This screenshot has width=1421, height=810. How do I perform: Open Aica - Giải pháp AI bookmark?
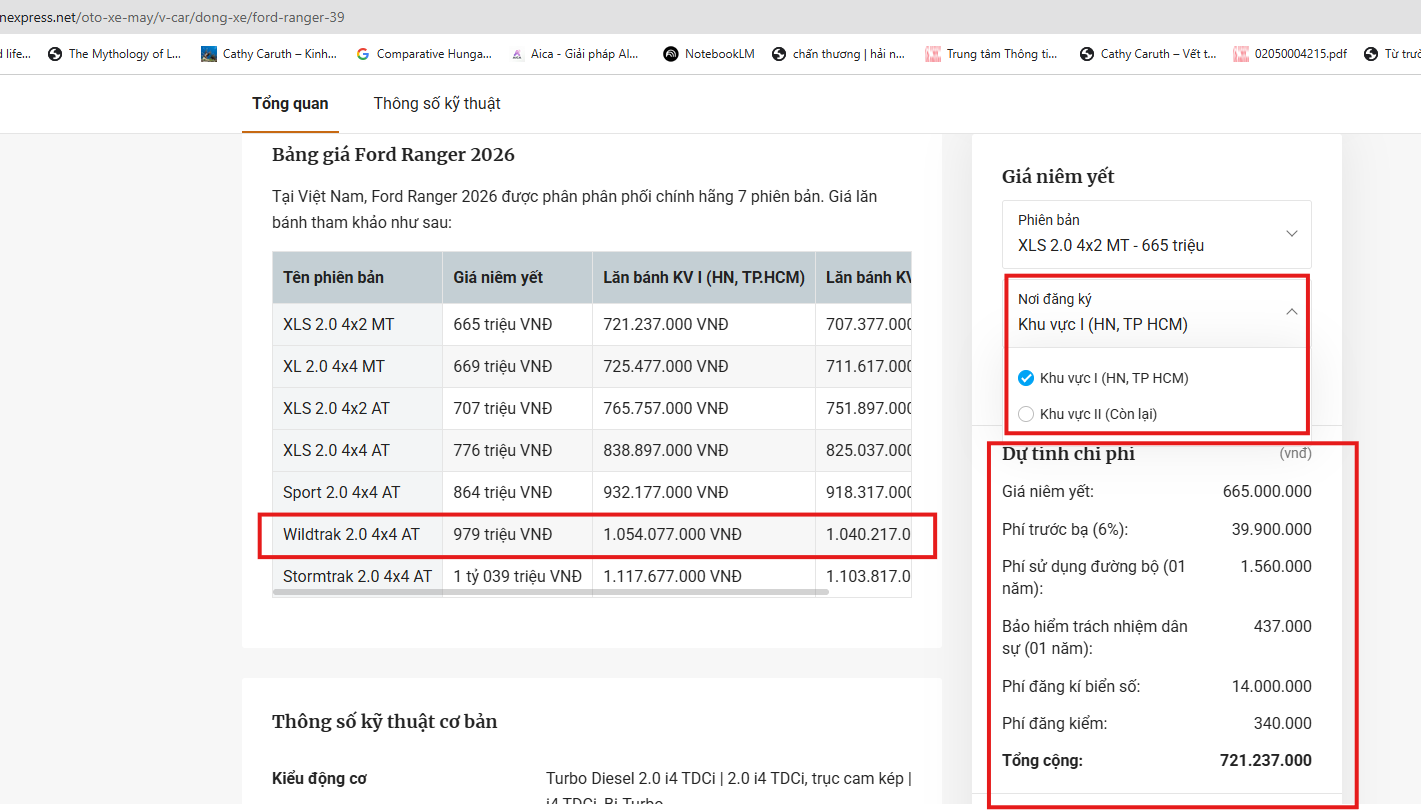pyautogui.click(x=575, y=54)
